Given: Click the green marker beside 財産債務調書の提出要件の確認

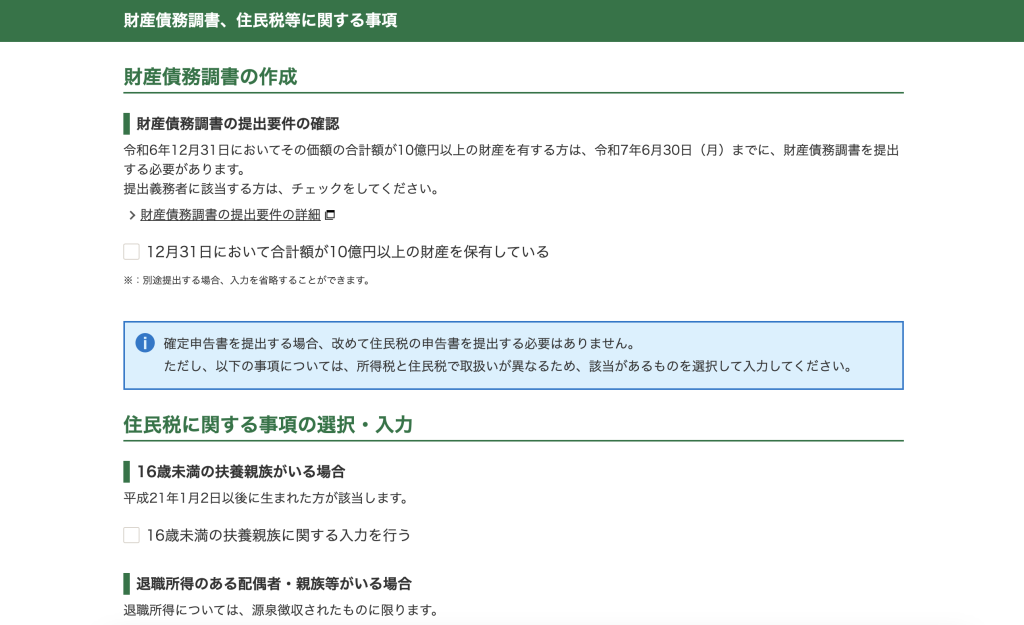Looking at the screenshot, I should 126,124.
